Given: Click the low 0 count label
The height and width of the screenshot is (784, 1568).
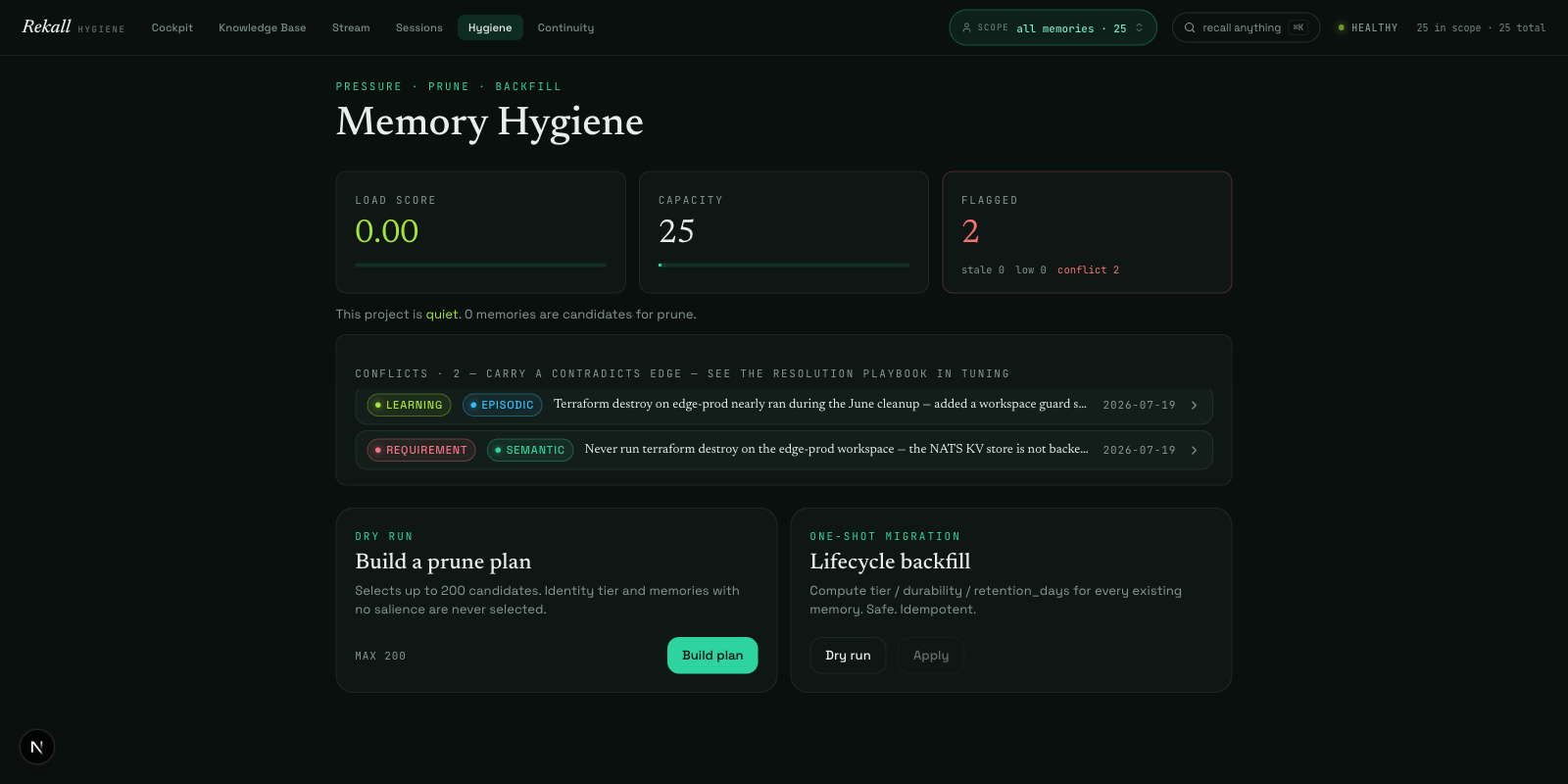Looking at the screenshot, I should click(x=1031, y=269).
